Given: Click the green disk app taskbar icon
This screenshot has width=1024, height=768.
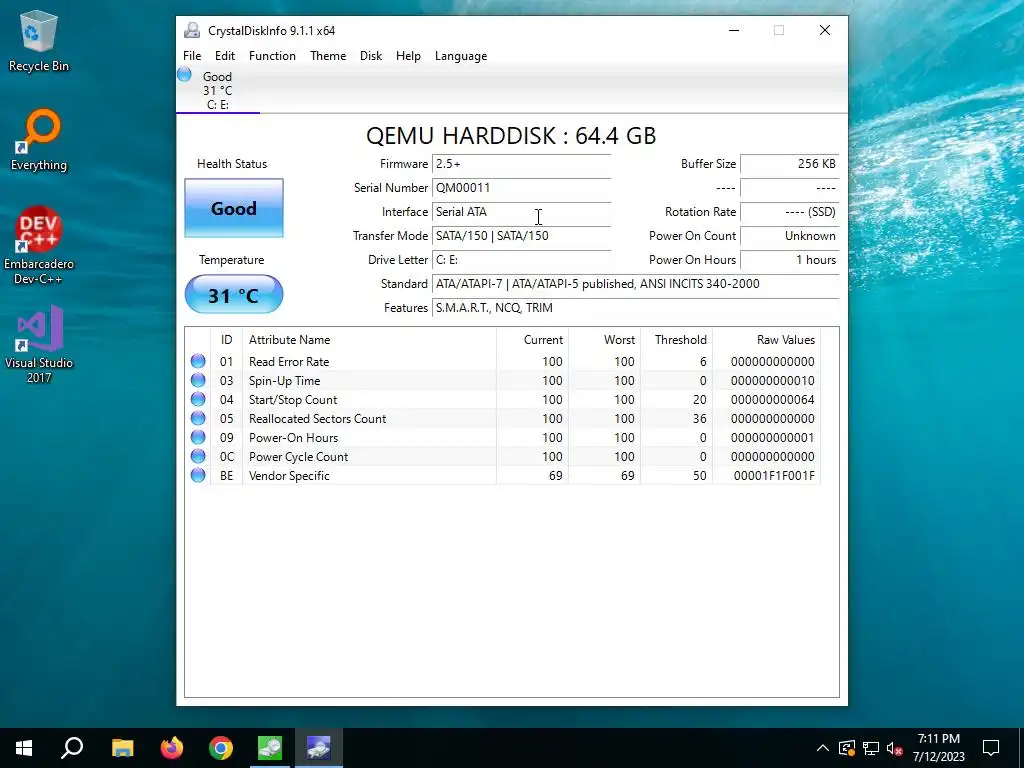Looking at the screenshot, I should 270,748.
